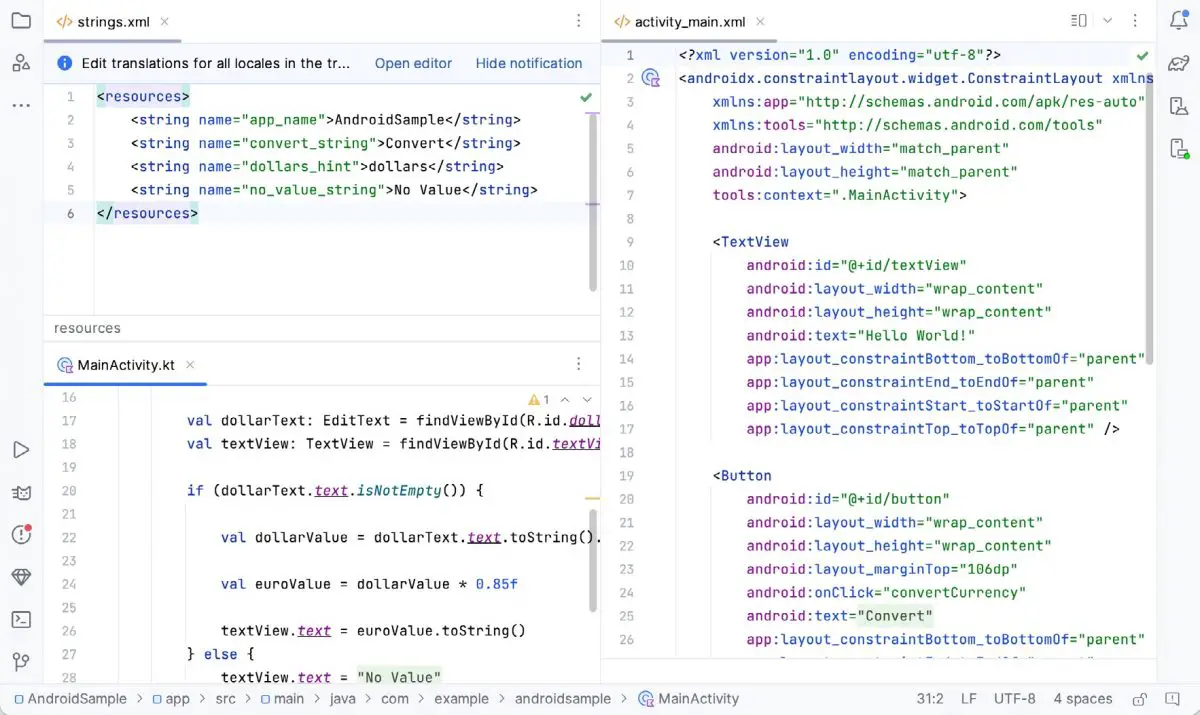The image size is (1200, 715).
Task: Open the Device Manager panel
Action: click(x=1178, y=105)
